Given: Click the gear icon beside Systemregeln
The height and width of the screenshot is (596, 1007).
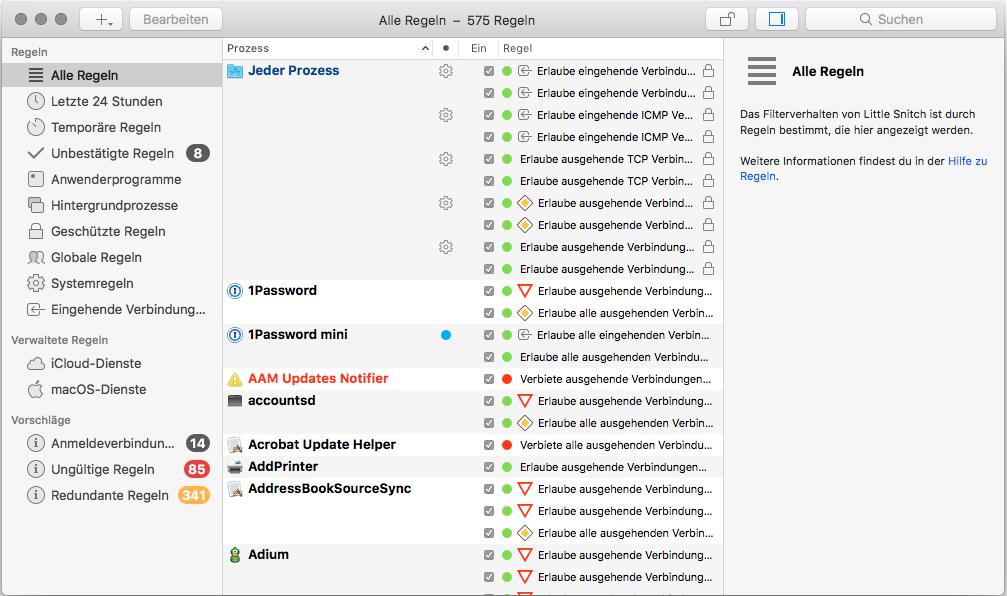Looking at the screenshot, I should point(36,283).
